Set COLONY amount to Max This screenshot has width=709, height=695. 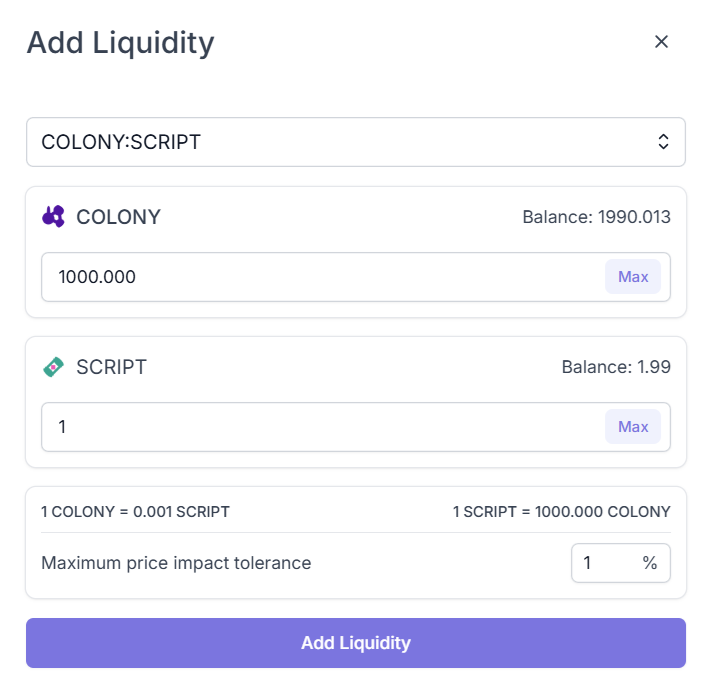point(633,277)
